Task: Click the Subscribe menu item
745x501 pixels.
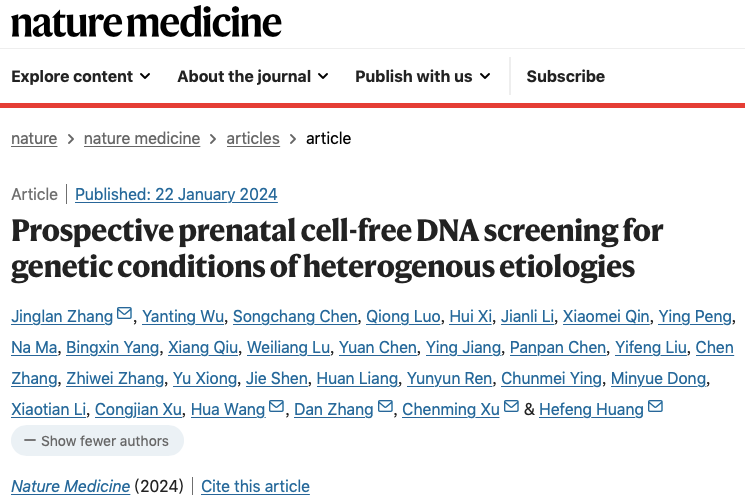Action: point(565,76)
